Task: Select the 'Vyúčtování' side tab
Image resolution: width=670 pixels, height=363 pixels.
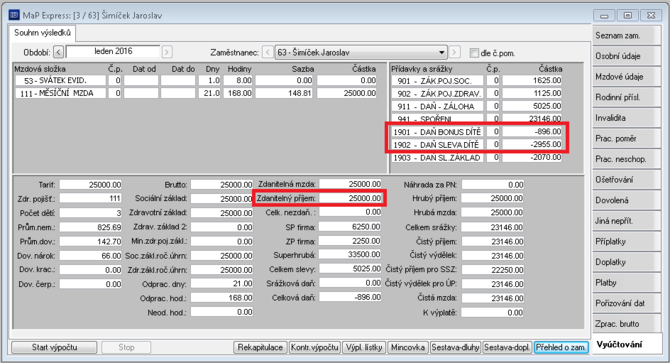Action: 626,344
